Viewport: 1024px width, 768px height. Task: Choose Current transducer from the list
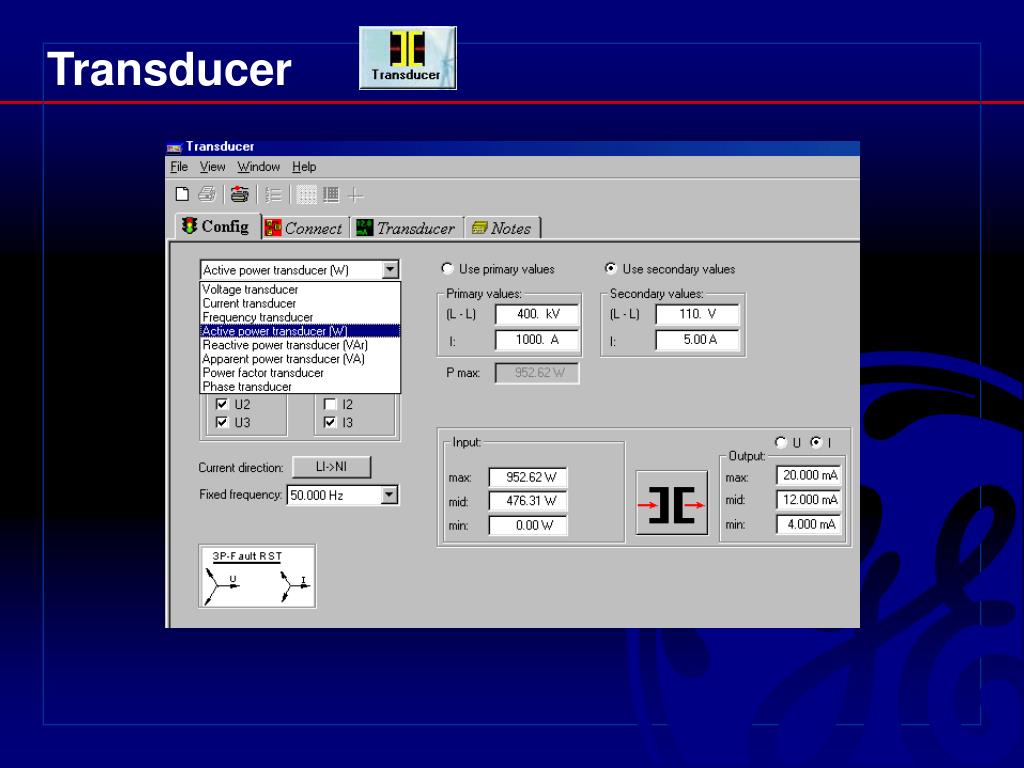pyautogui.click(x=300, y=303)
